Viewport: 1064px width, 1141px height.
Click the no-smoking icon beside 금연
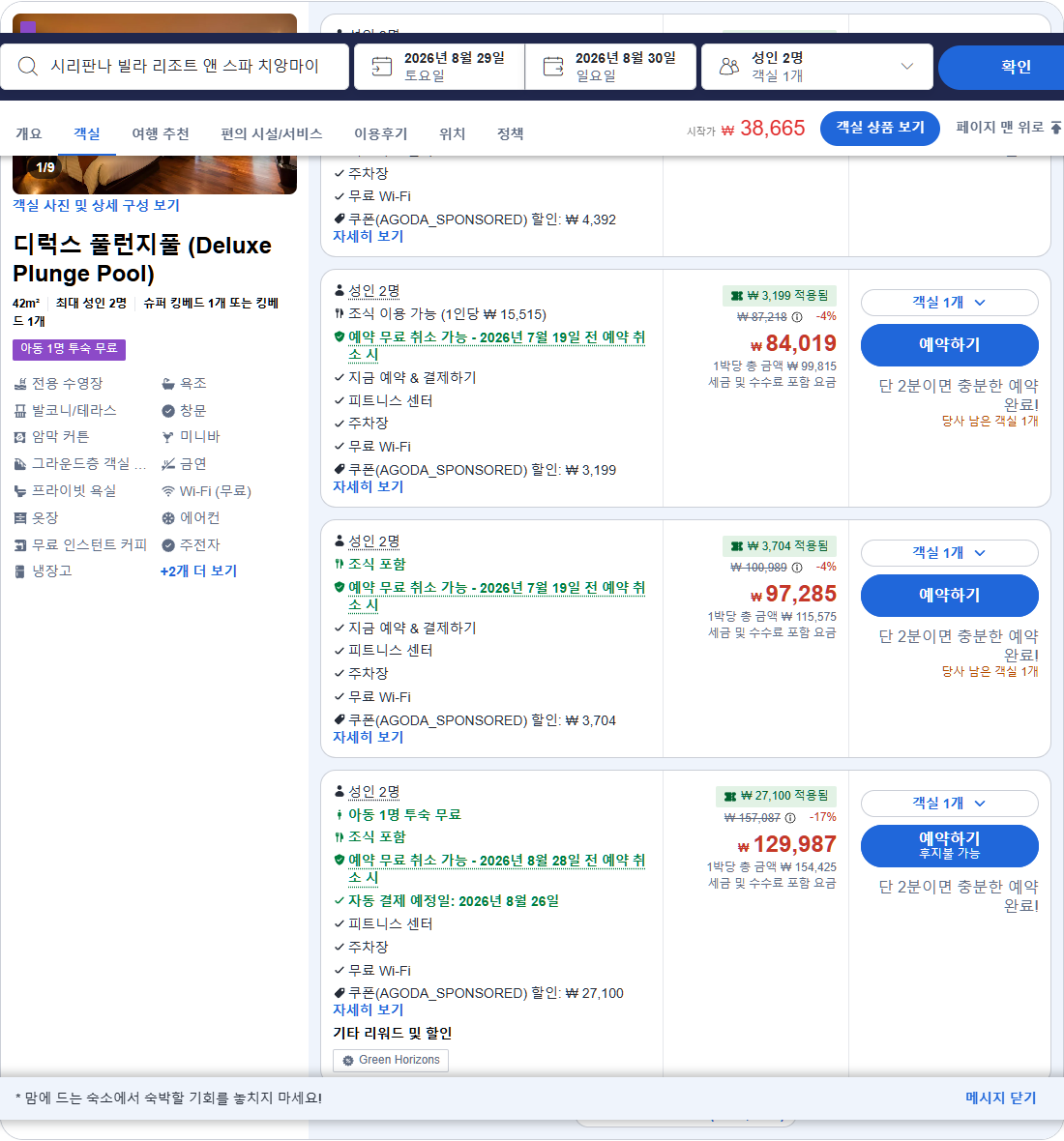(x=168, y=464)
